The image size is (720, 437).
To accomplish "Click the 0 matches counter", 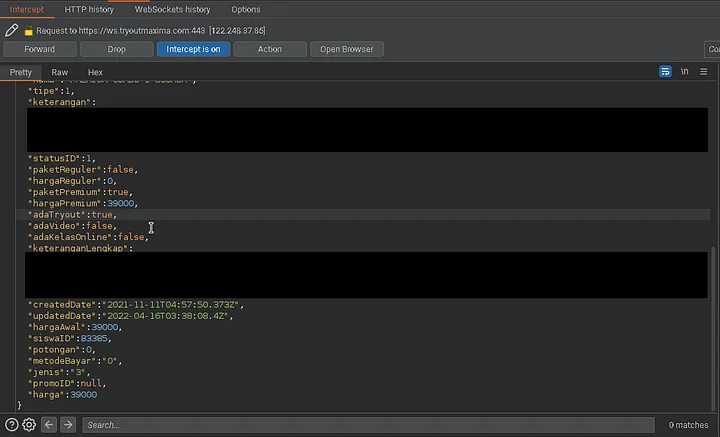I will click(x=688, y=425).
